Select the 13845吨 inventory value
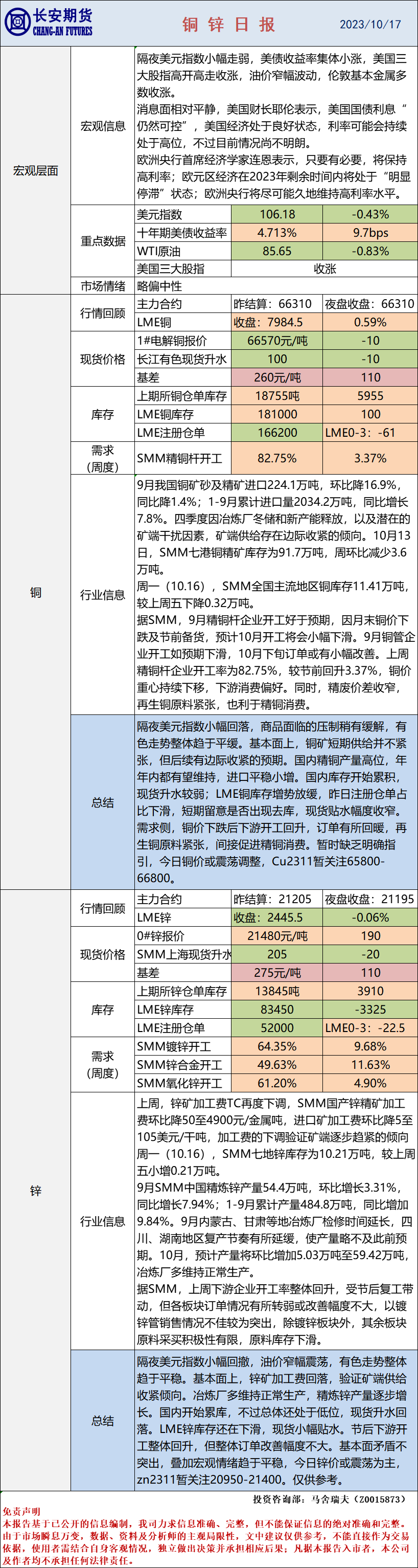This screenshot has height=1568, width=418. pyautogui.click(x=277, y=991)
